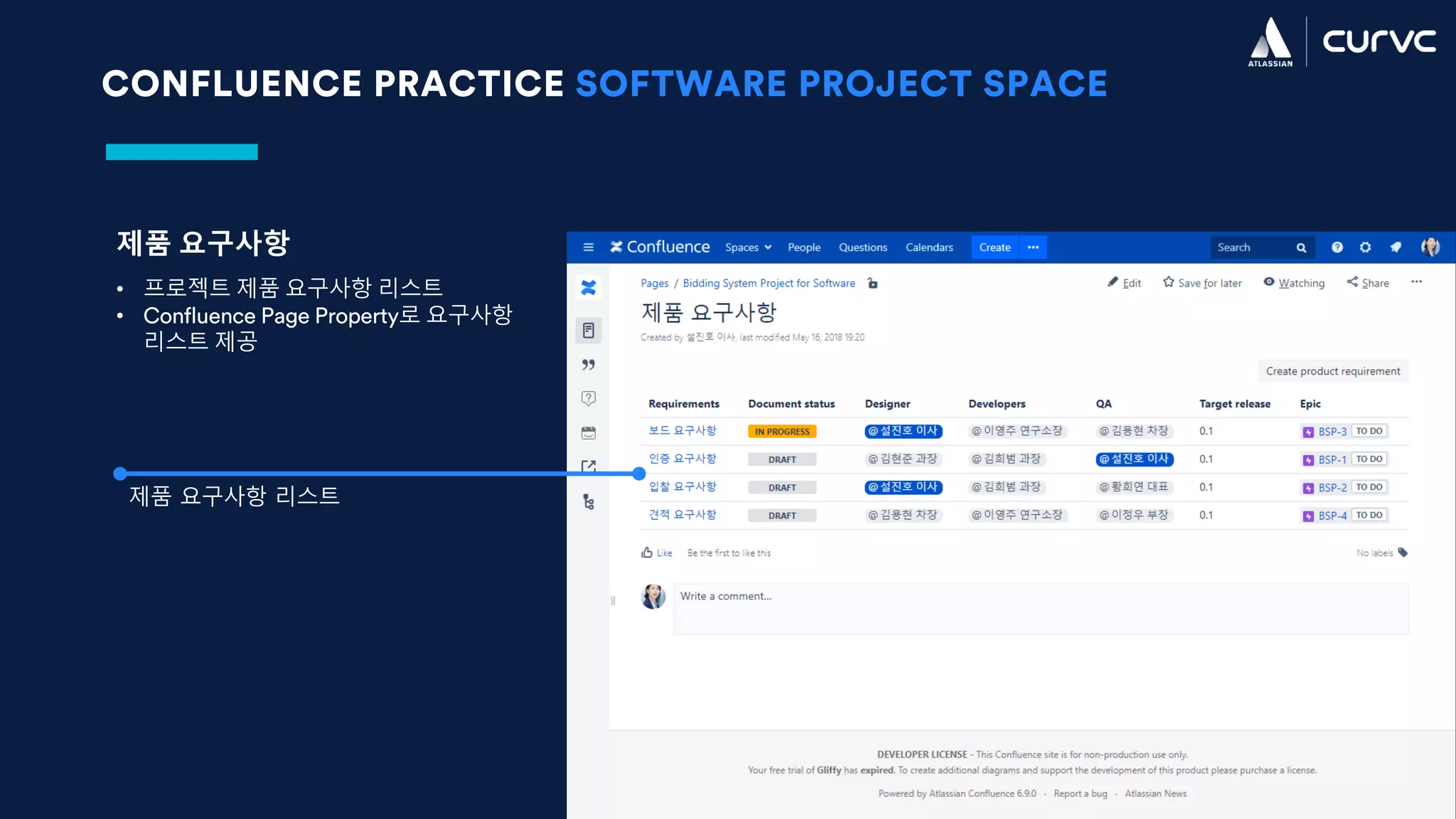Click developer mention 이영주 연구소장 in 견적 row

[x=1018, y=515]
